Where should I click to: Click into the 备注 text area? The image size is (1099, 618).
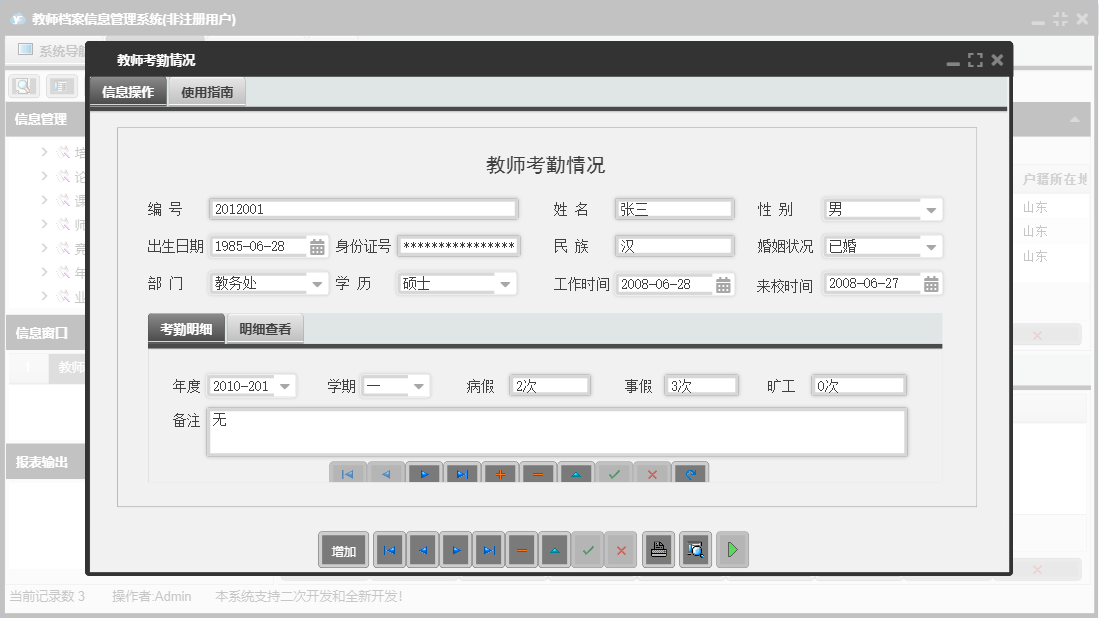coord(556,432)
